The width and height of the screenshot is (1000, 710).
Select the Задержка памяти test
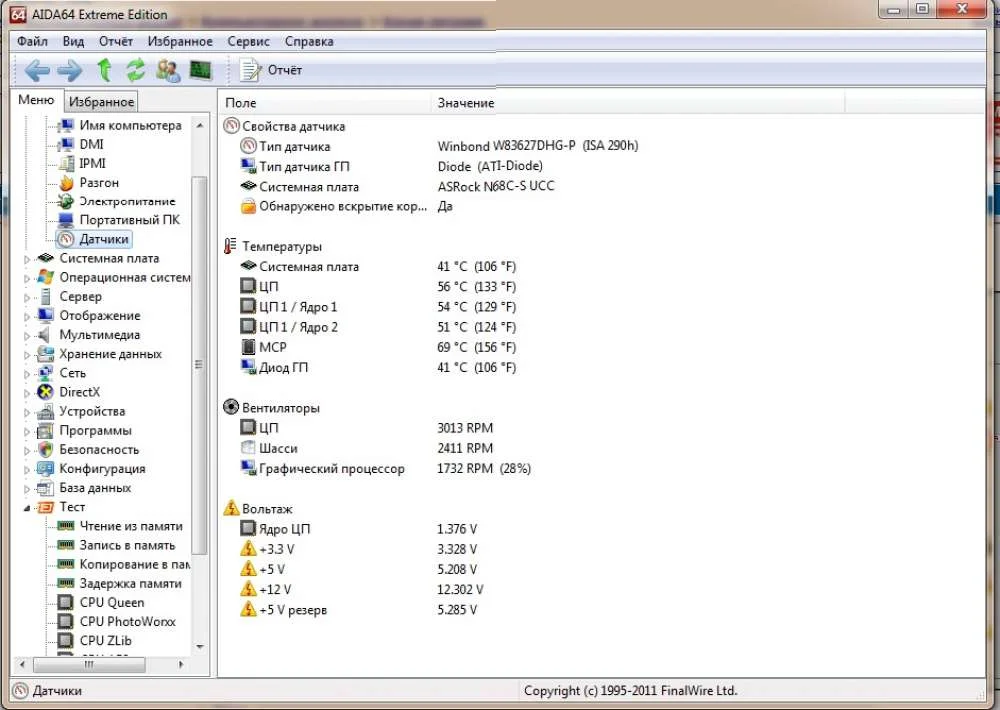(x=120, y=584)
